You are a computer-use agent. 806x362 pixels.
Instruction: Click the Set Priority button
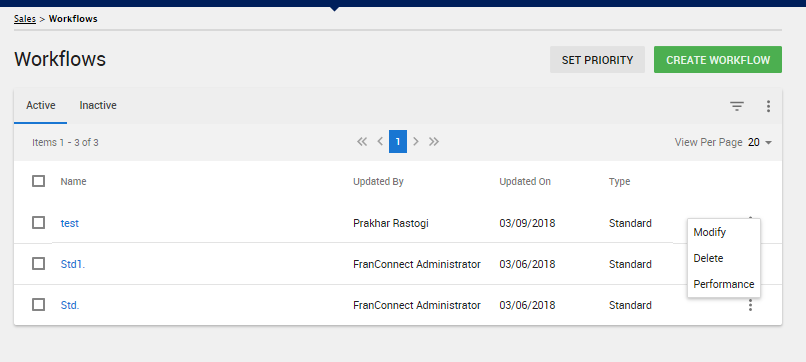pyautogui.click(x=597, y=60)
